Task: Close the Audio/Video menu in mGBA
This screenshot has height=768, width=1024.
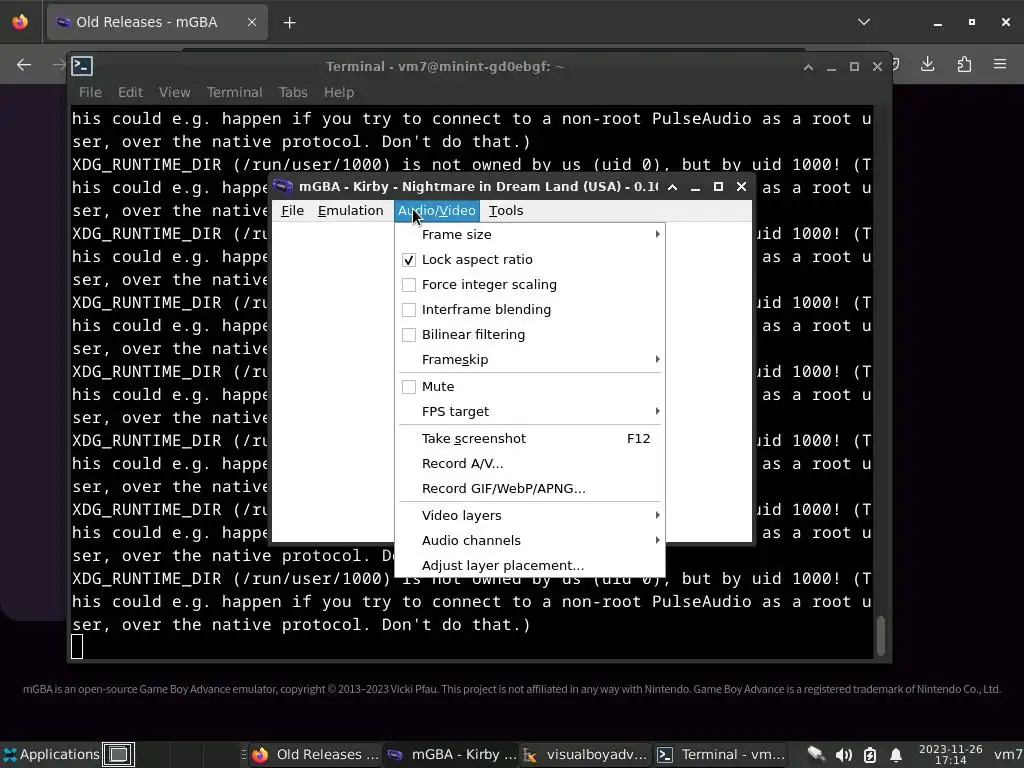Action: (x=437, y=210)
